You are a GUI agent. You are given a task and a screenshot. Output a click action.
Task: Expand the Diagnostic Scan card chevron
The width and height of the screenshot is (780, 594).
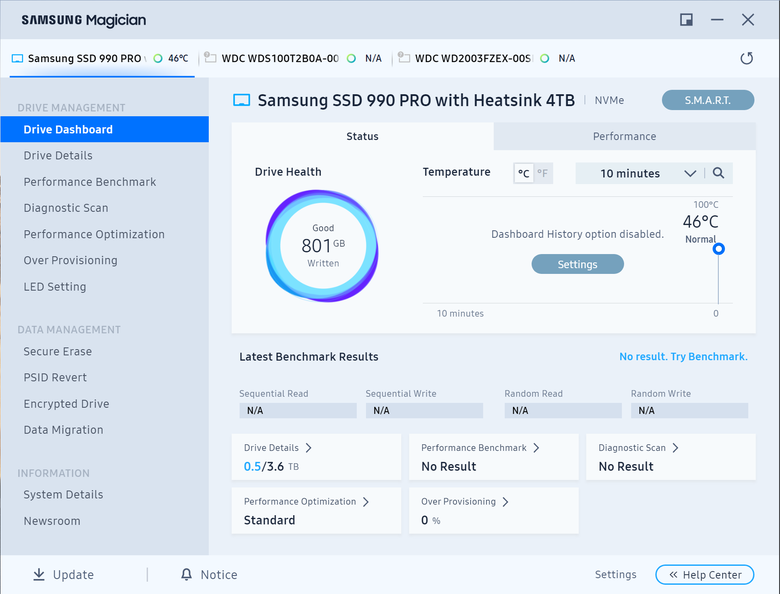(675, 448)
